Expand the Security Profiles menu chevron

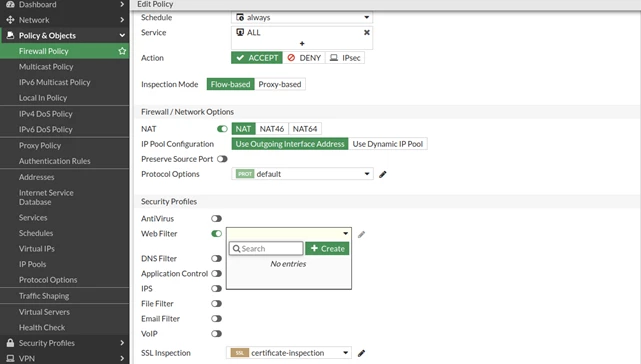click(122, 343)
